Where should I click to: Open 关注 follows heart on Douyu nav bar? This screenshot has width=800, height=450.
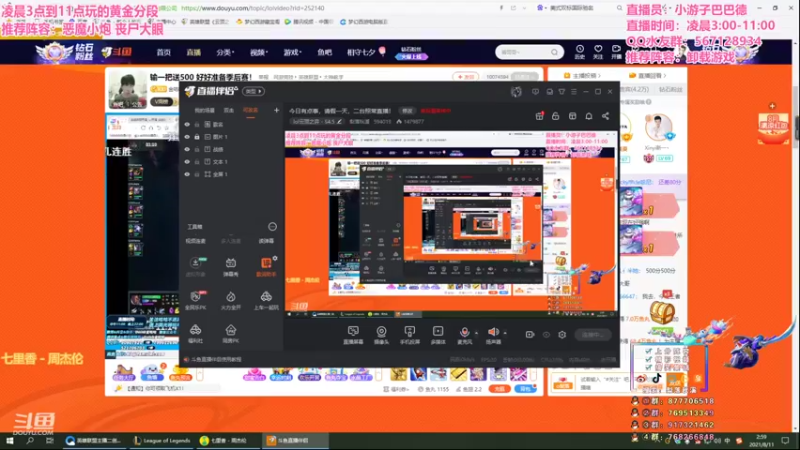point(598,52)
